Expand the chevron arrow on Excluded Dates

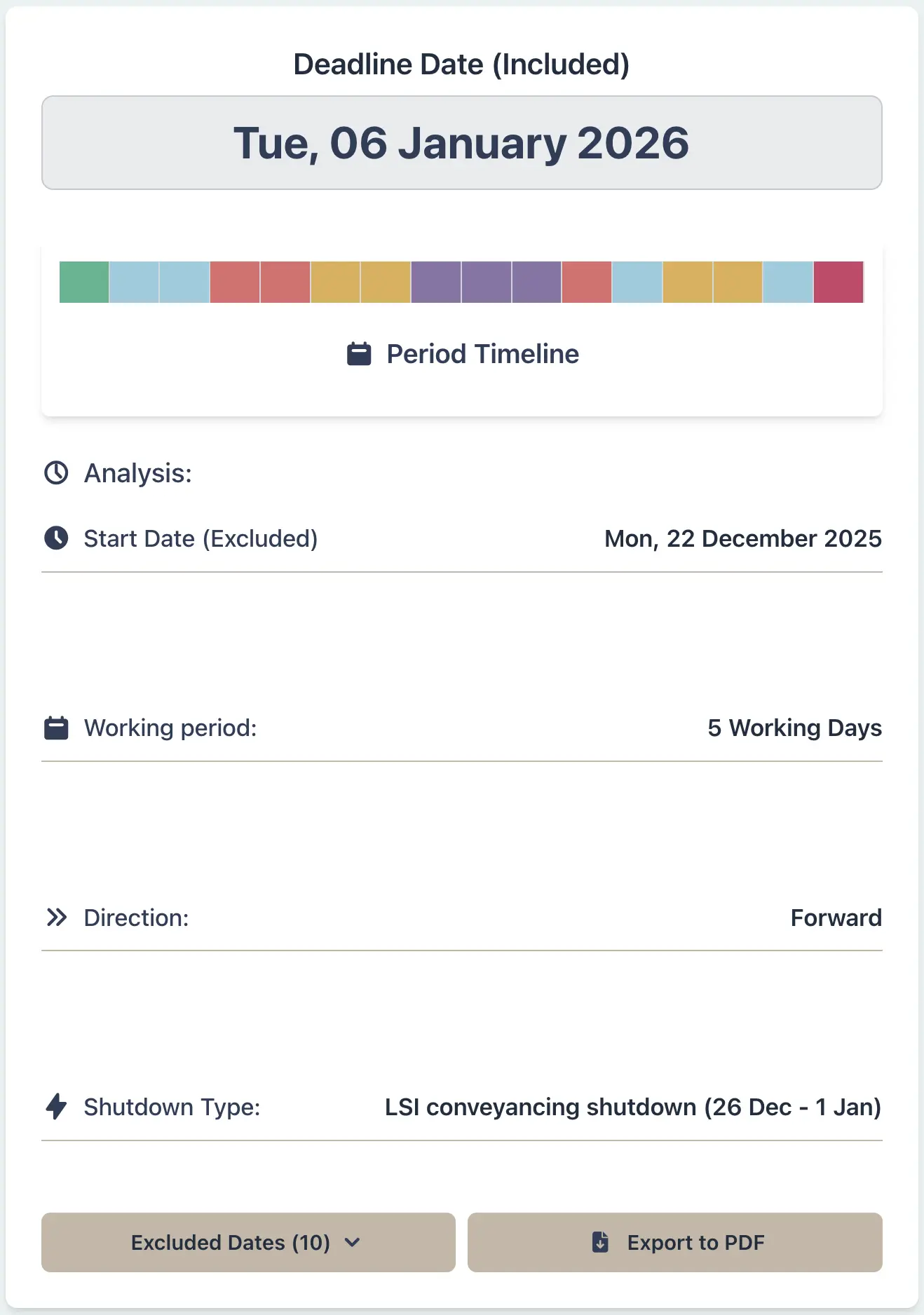point(353,1242)
